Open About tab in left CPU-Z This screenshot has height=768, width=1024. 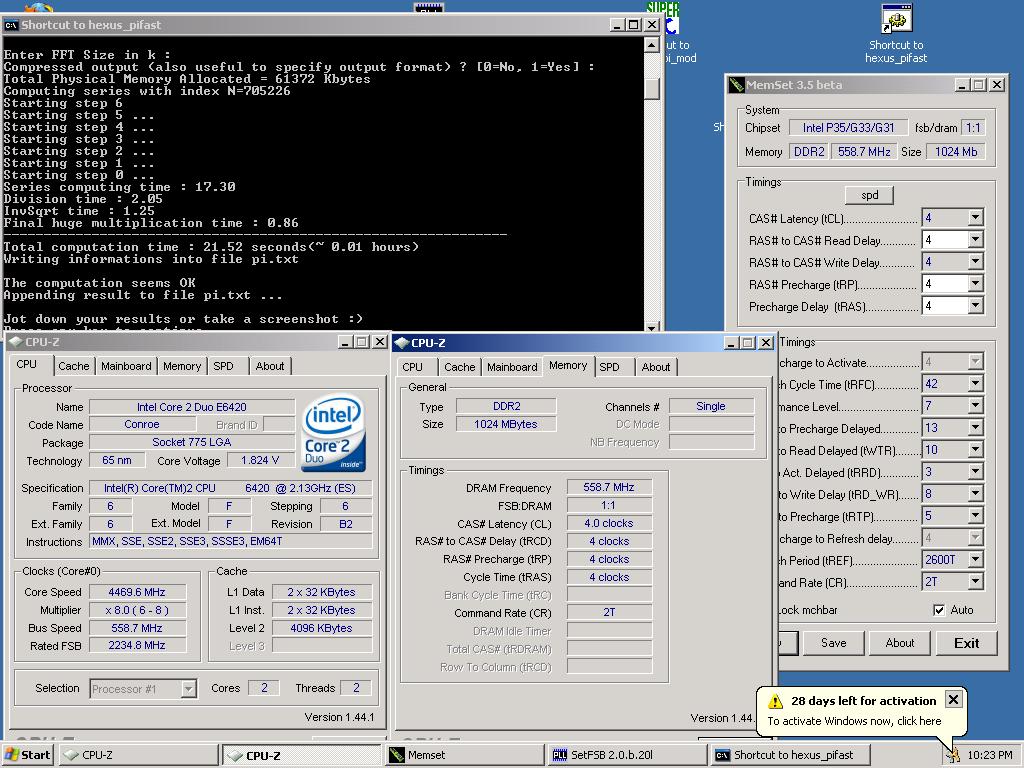click(x=270, y=366)
